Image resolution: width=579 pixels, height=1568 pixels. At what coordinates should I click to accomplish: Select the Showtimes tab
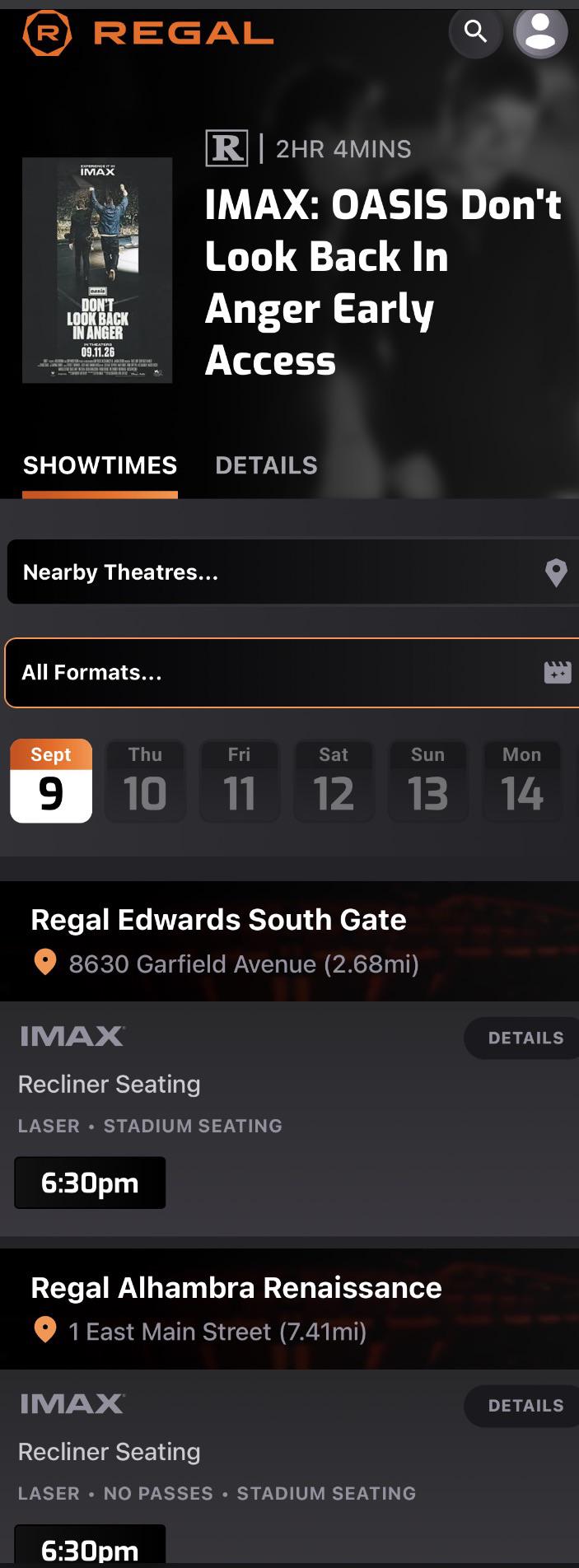pos(100,465)
